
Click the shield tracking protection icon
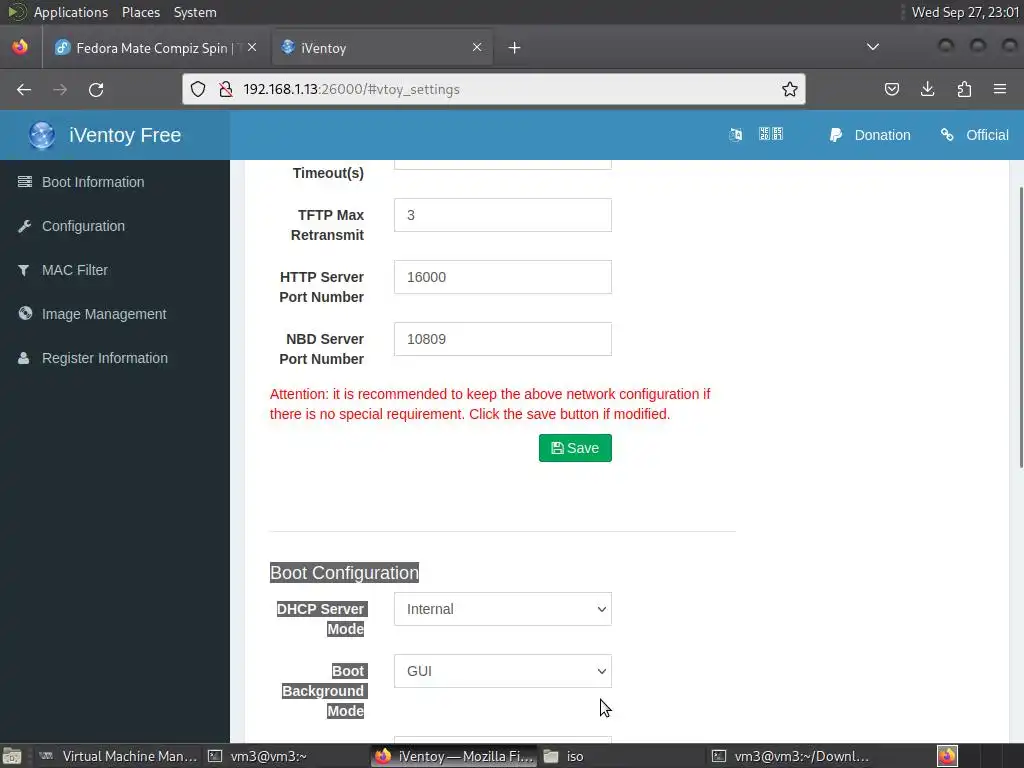[198, 89]
